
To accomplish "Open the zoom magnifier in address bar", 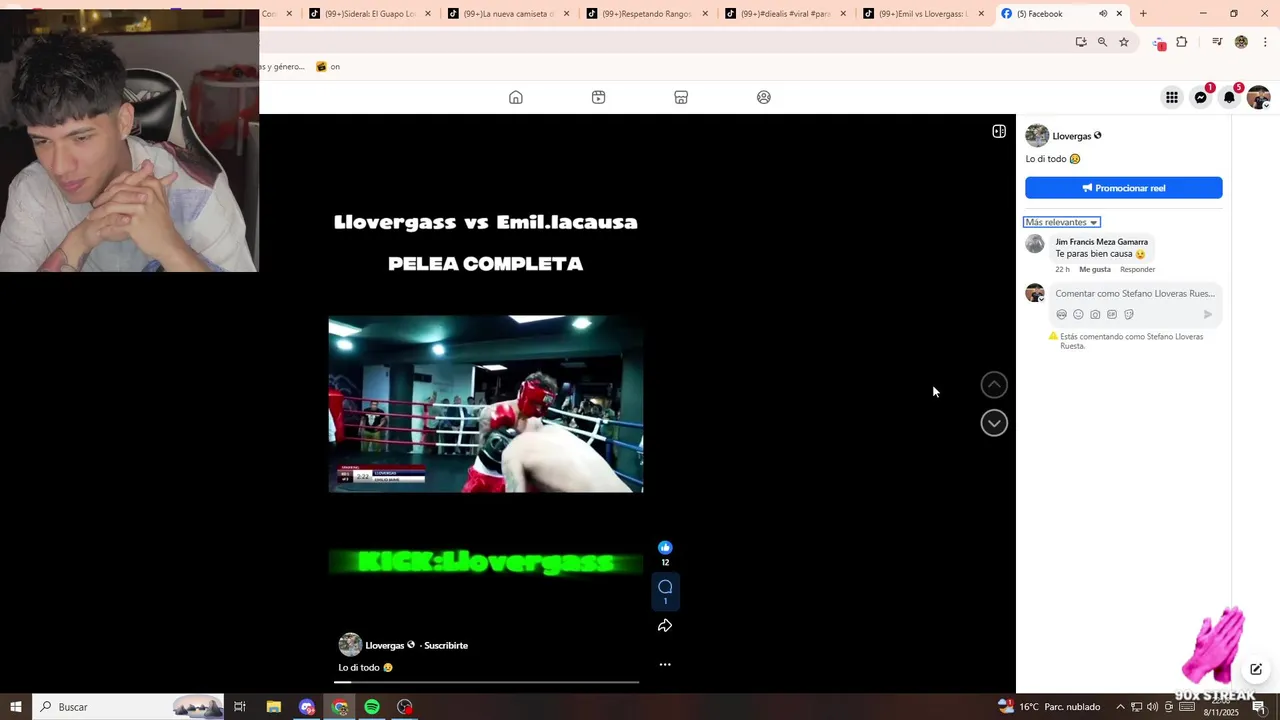I will click(1102, 42).
